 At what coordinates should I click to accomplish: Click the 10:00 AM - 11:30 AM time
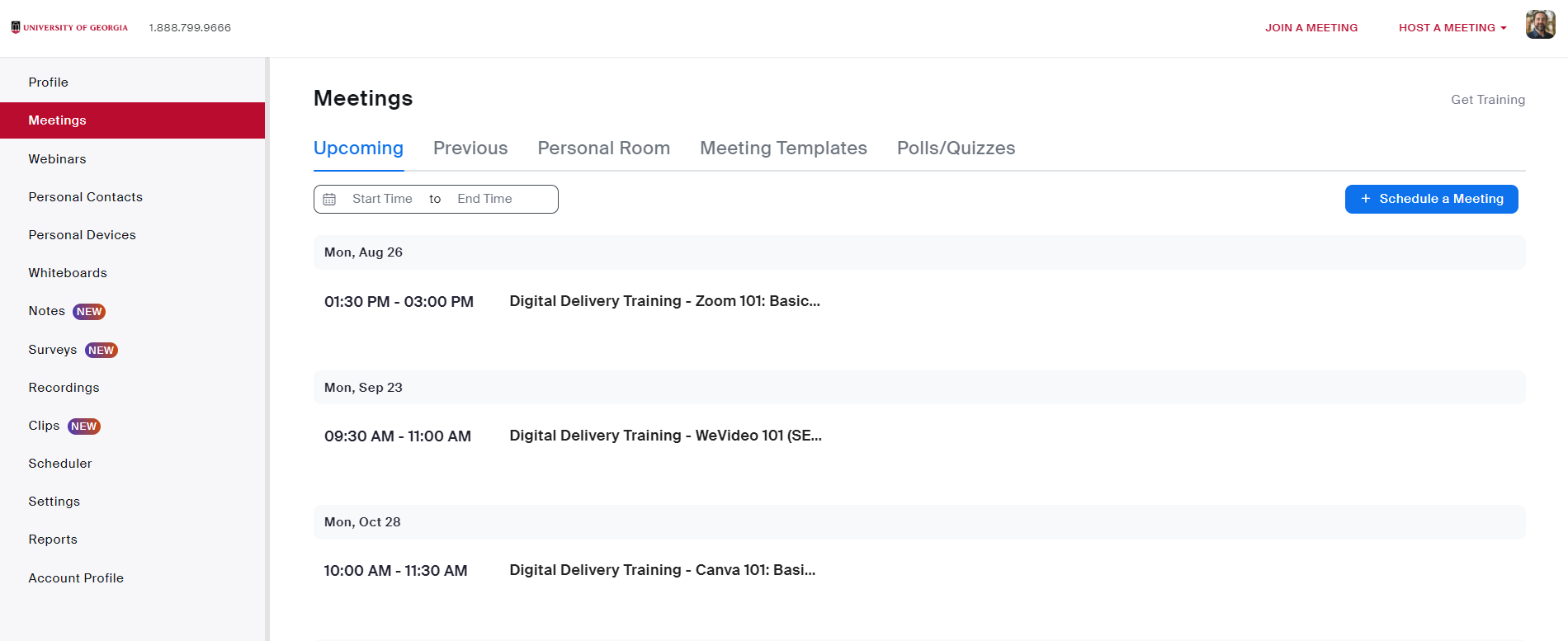[395, 571]
